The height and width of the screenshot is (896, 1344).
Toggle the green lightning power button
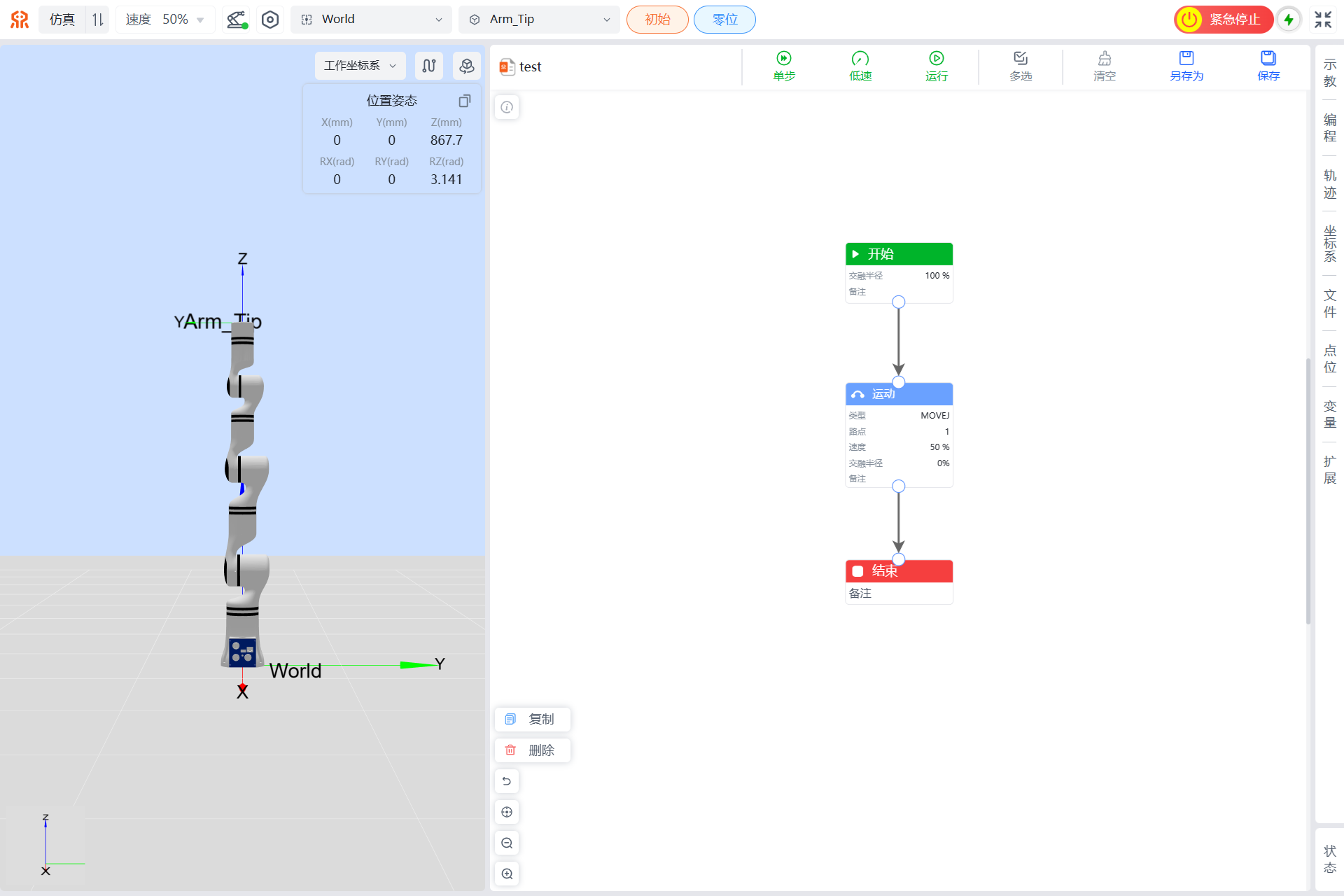coord(1289,20)
